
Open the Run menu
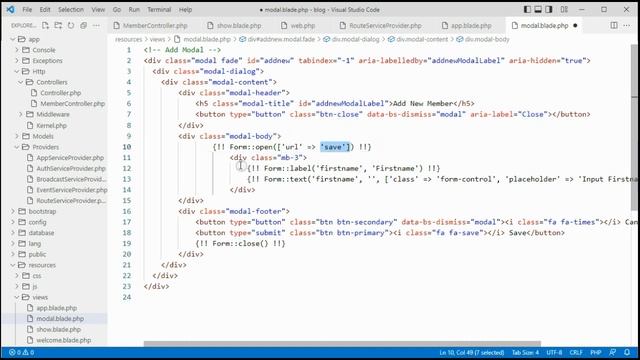point(134,9)
